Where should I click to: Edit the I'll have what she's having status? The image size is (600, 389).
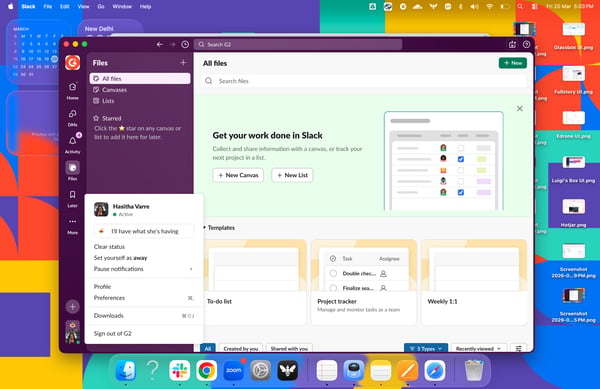(x=144, y=231)
